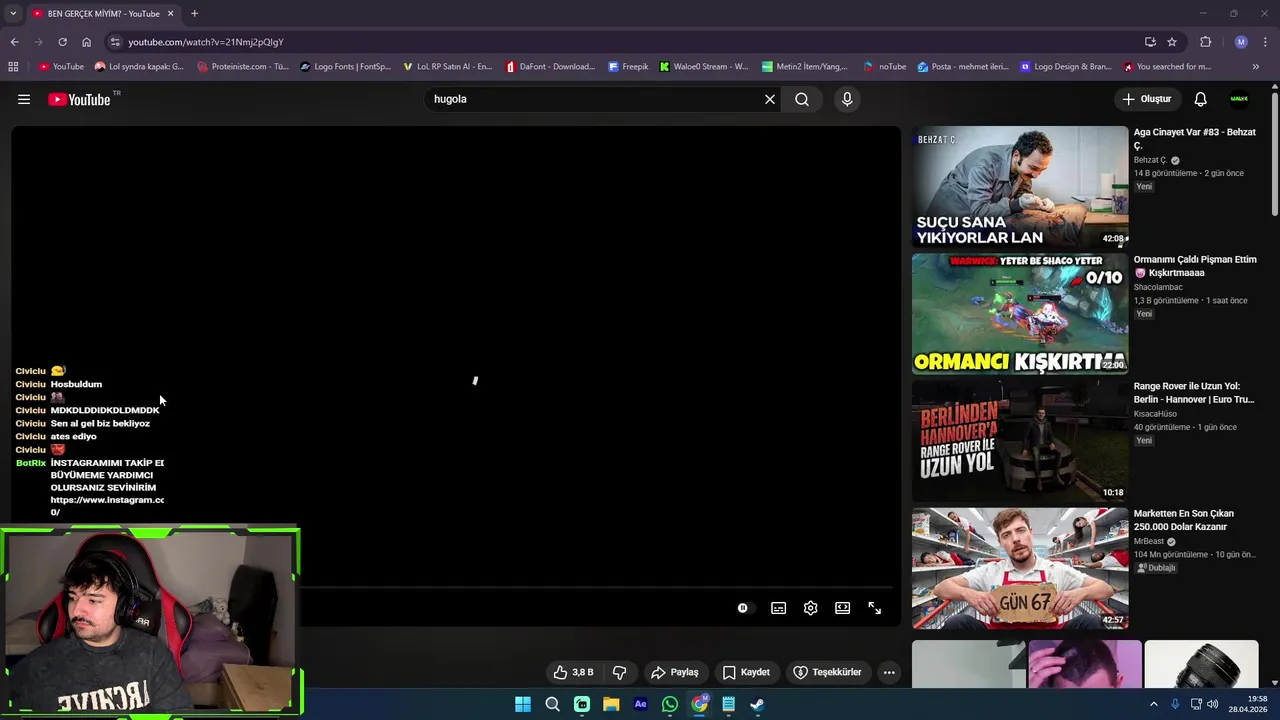Open the Freepik bookmark
1280x720 pixels.
tap(628, 67)
